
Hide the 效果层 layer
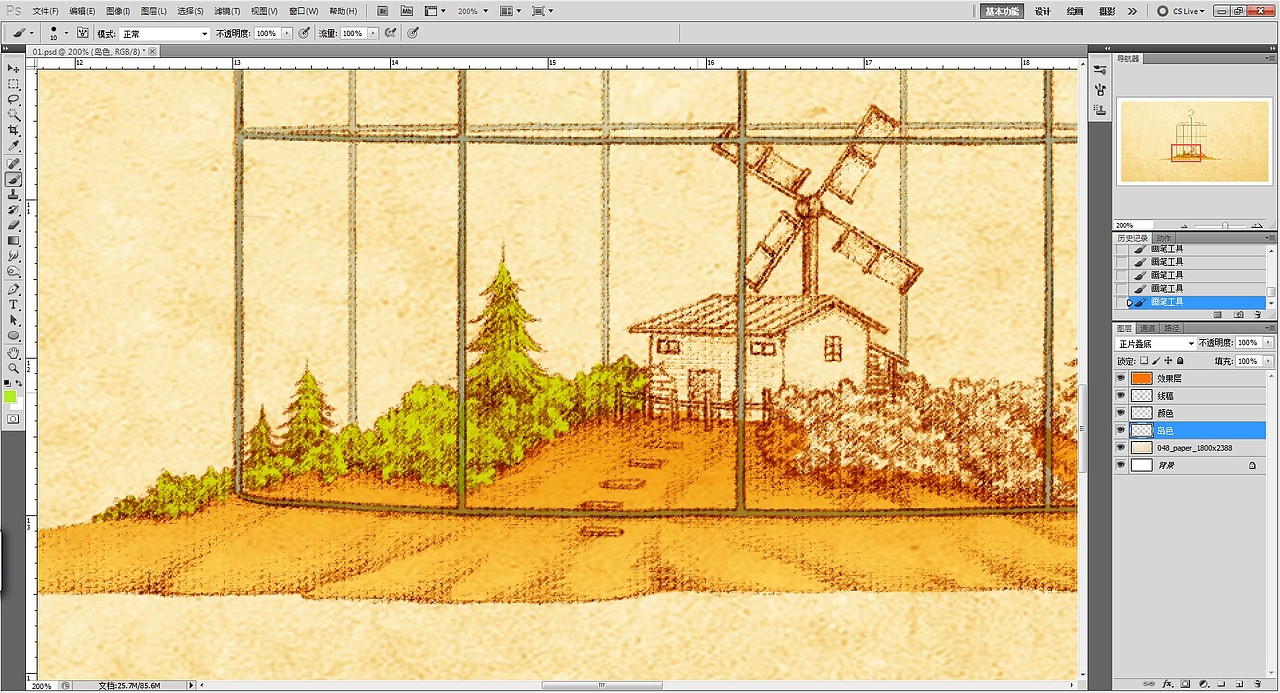pyautogui.click(x=1120, y=379)
